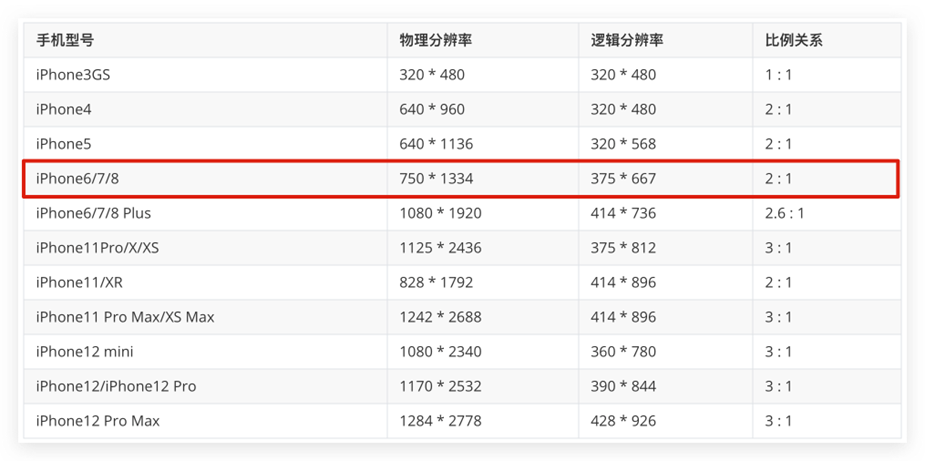This screenshot has width=925, height=461.
Task: Select the iPhone3GS model cell
Action: pos(75,75)
